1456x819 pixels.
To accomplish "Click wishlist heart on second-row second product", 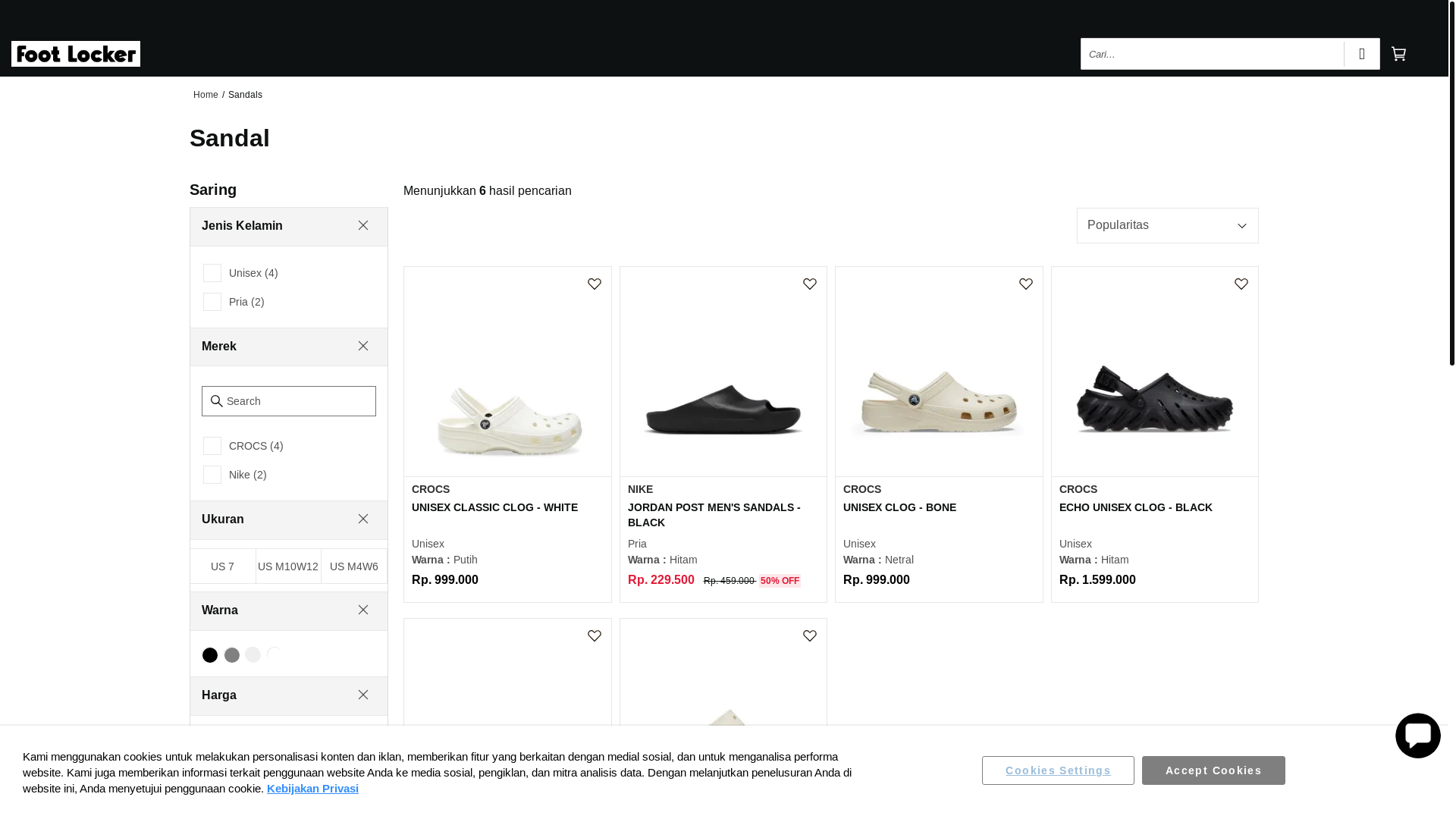I will [810, 636].
